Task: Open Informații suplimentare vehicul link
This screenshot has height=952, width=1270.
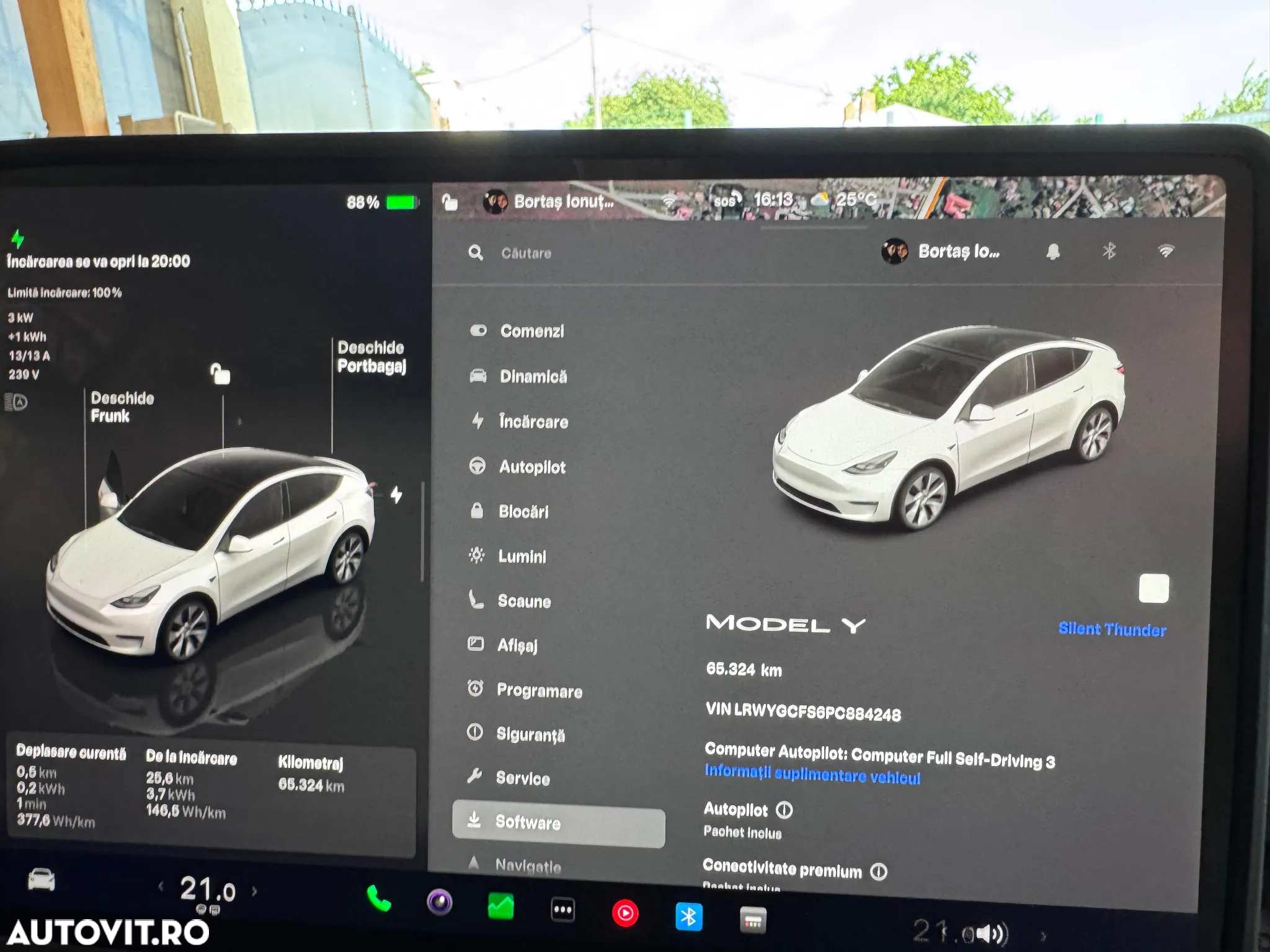Action: [812, 775]
